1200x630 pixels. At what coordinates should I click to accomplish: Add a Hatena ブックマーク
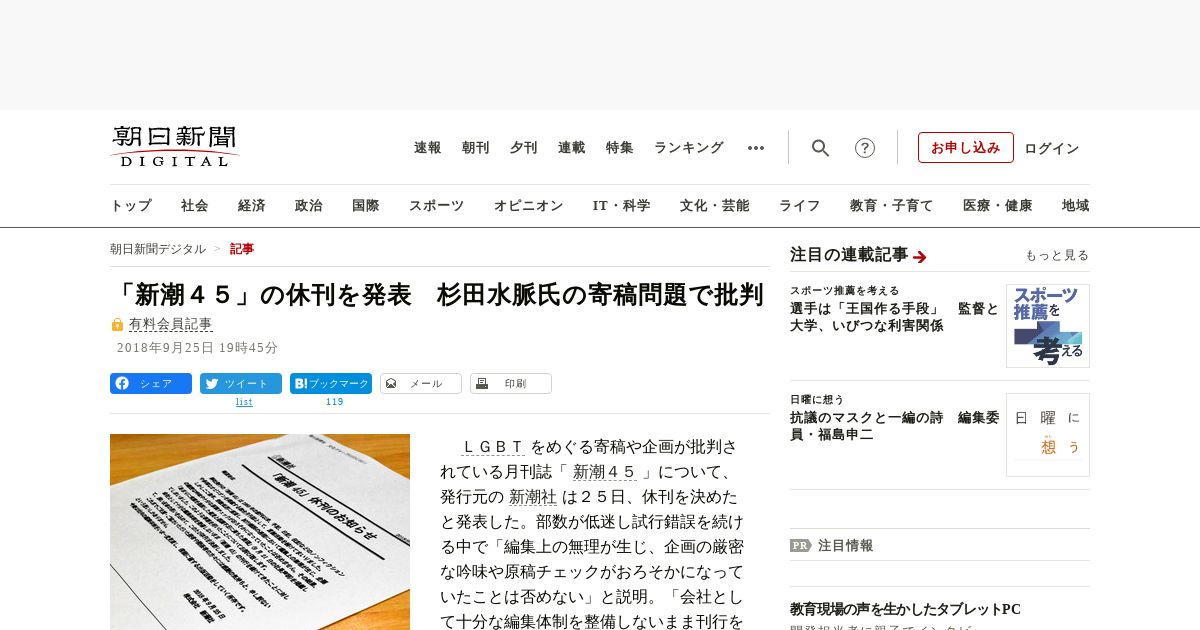[x=331, y=383]
